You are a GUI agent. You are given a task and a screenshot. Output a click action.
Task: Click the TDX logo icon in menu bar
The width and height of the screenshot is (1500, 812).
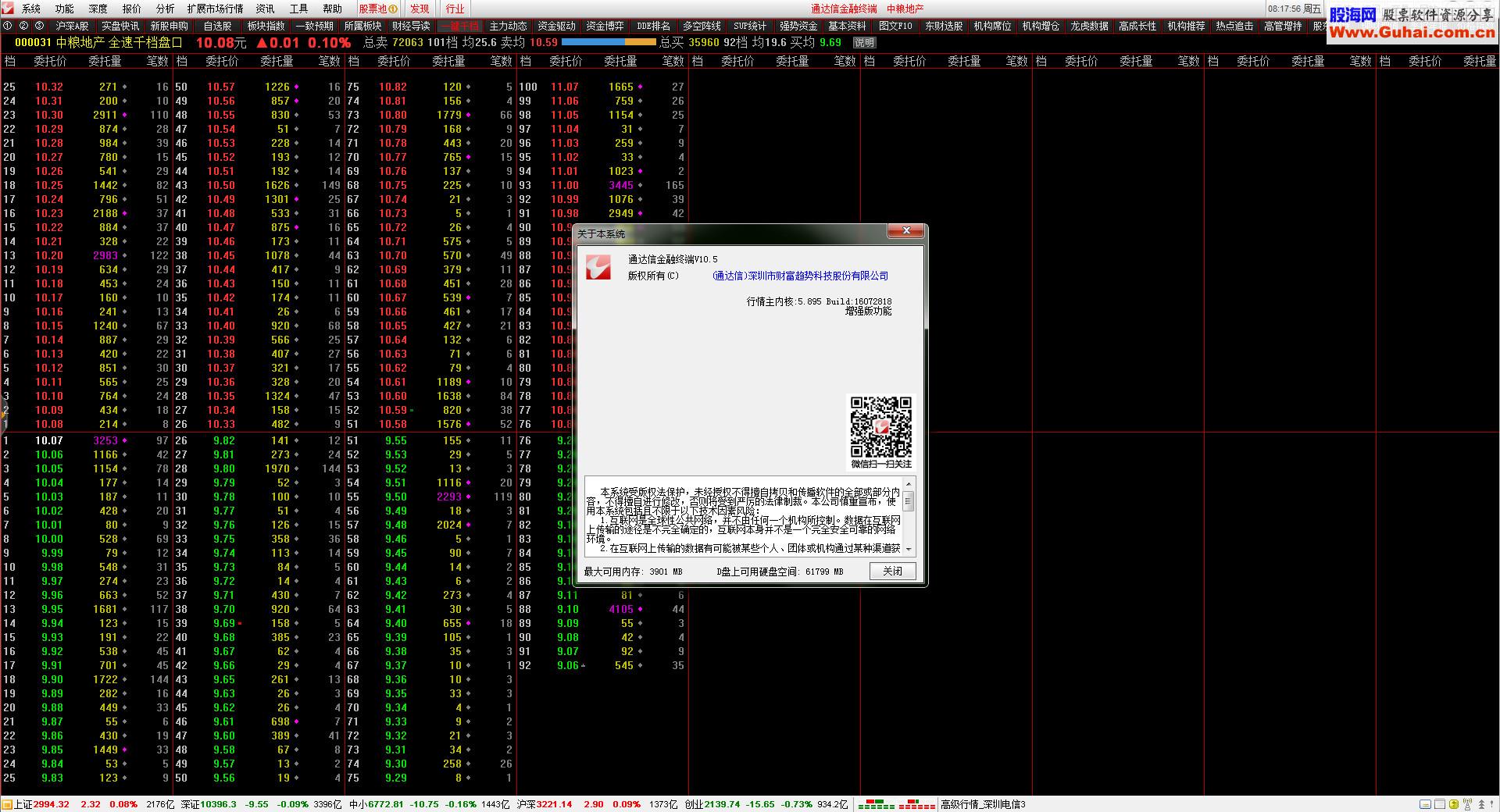click(x=8, y=9)
